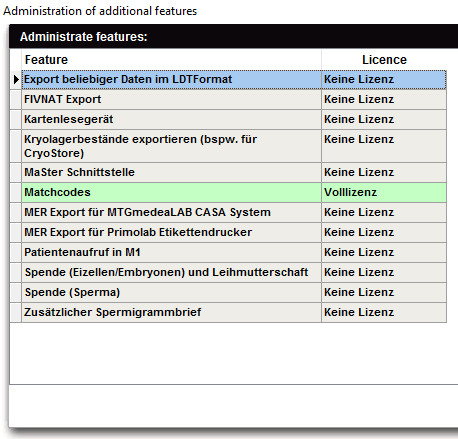This screenshot has width=458, height=439.
Task: Click the Licence column header
Action: (384, 60)
